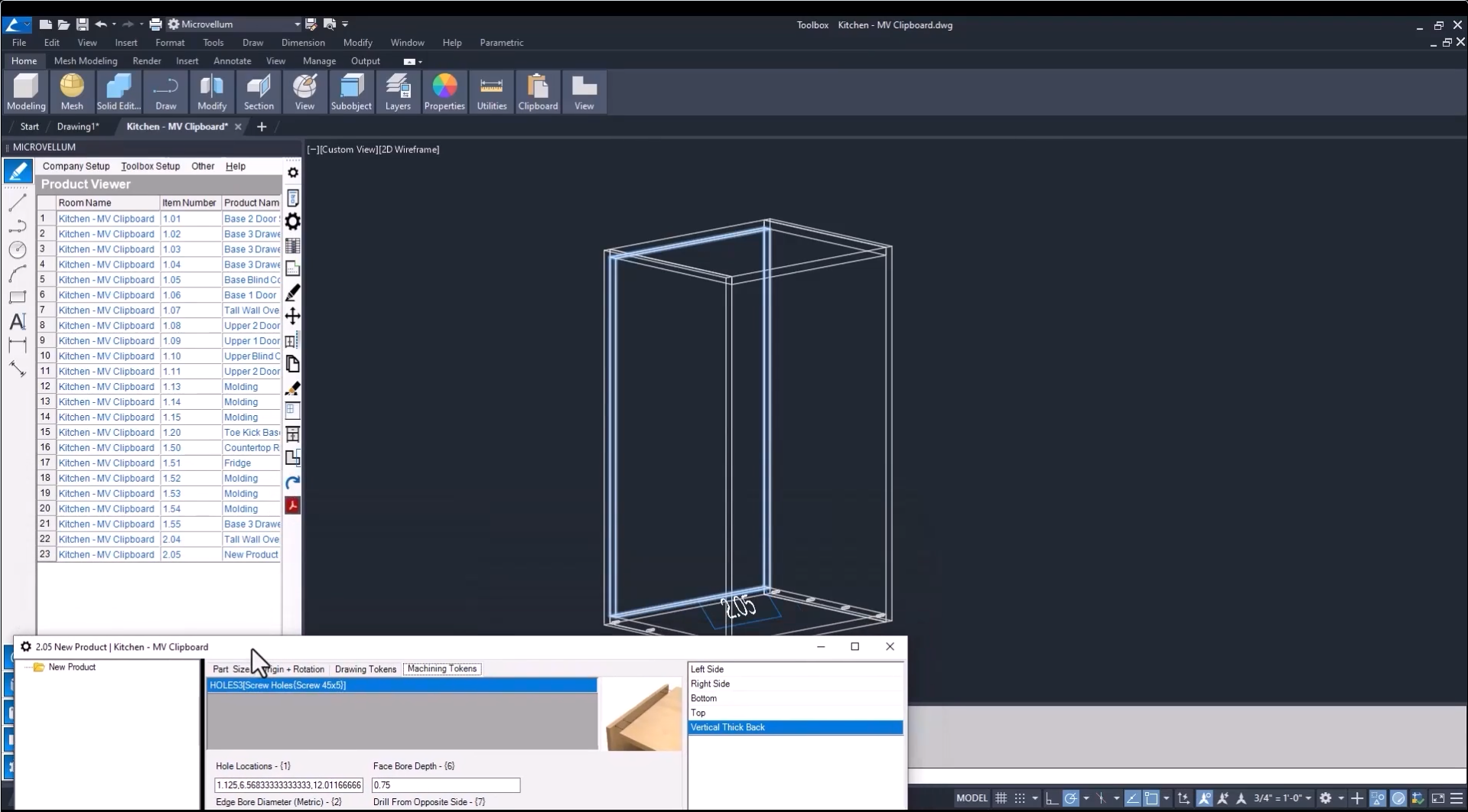
Task: Click the Face Bore Depth field showing 0.75
Action: [x=446, y=785]
